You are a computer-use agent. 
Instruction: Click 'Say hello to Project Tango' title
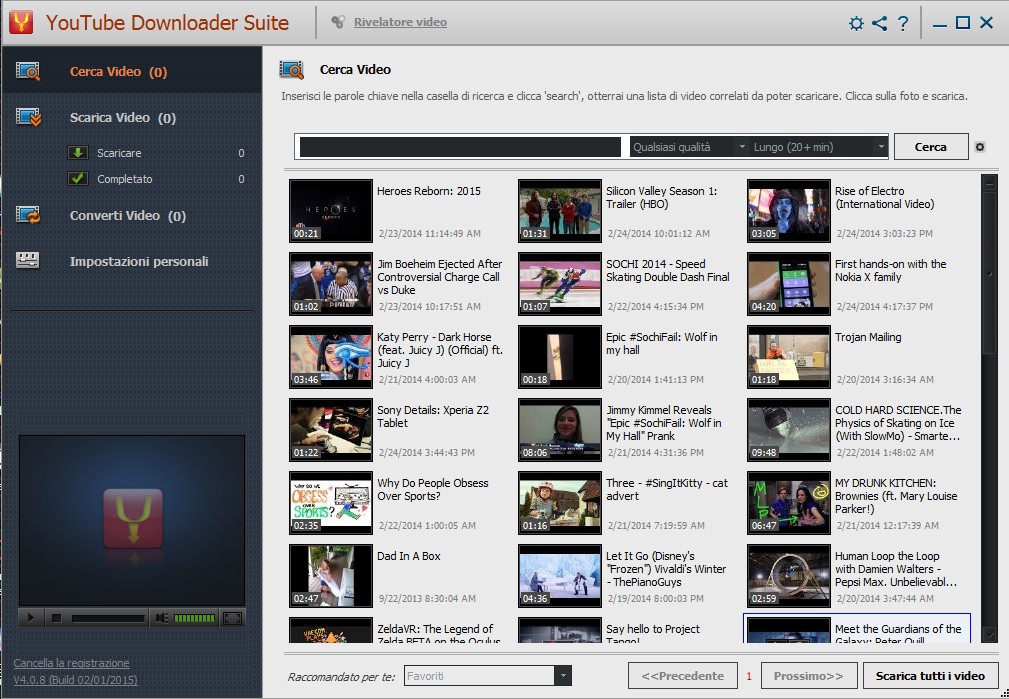[x=653, y=633]
